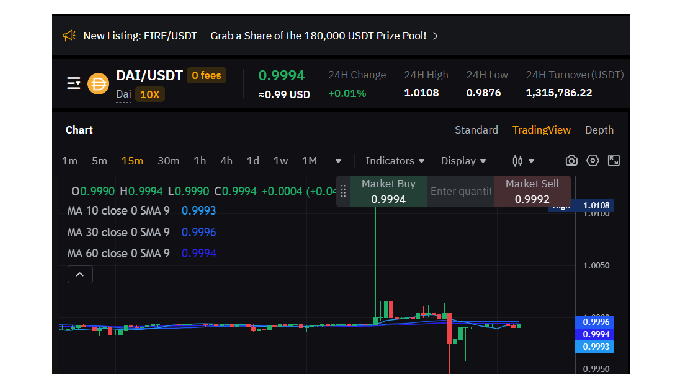Click the 24H Low value 0.9876
This screenshot has height=390, width=680.
click(x=484, y=93)
